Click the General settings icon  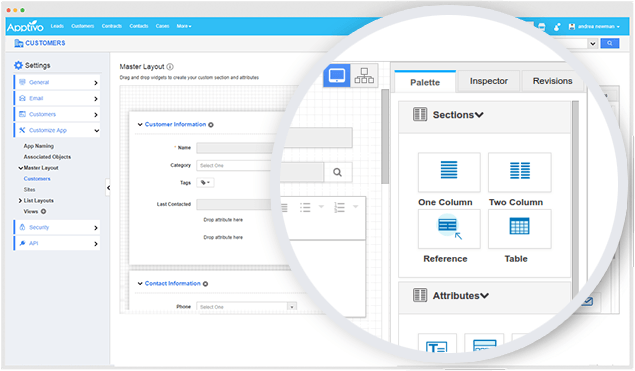point(22,82)
